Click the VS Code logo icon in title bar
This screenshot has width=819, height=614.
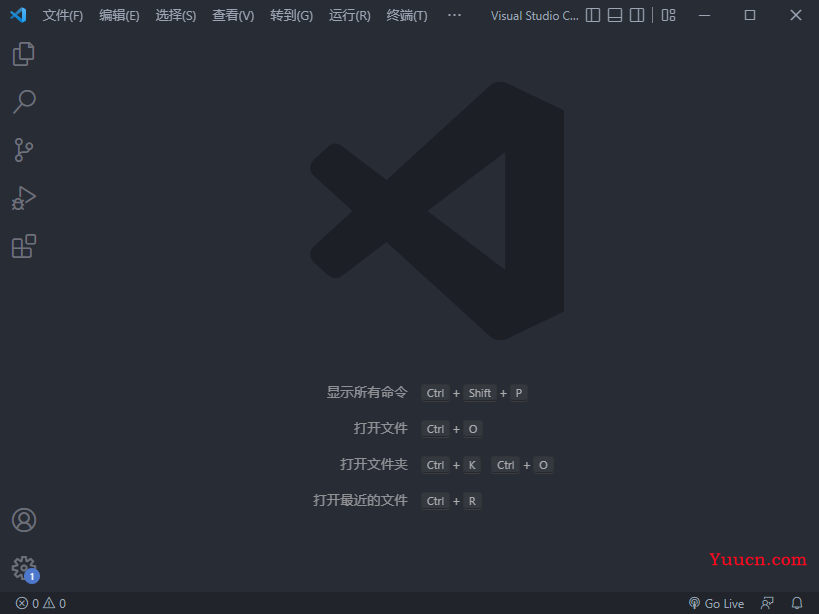[x=18, y=15]
